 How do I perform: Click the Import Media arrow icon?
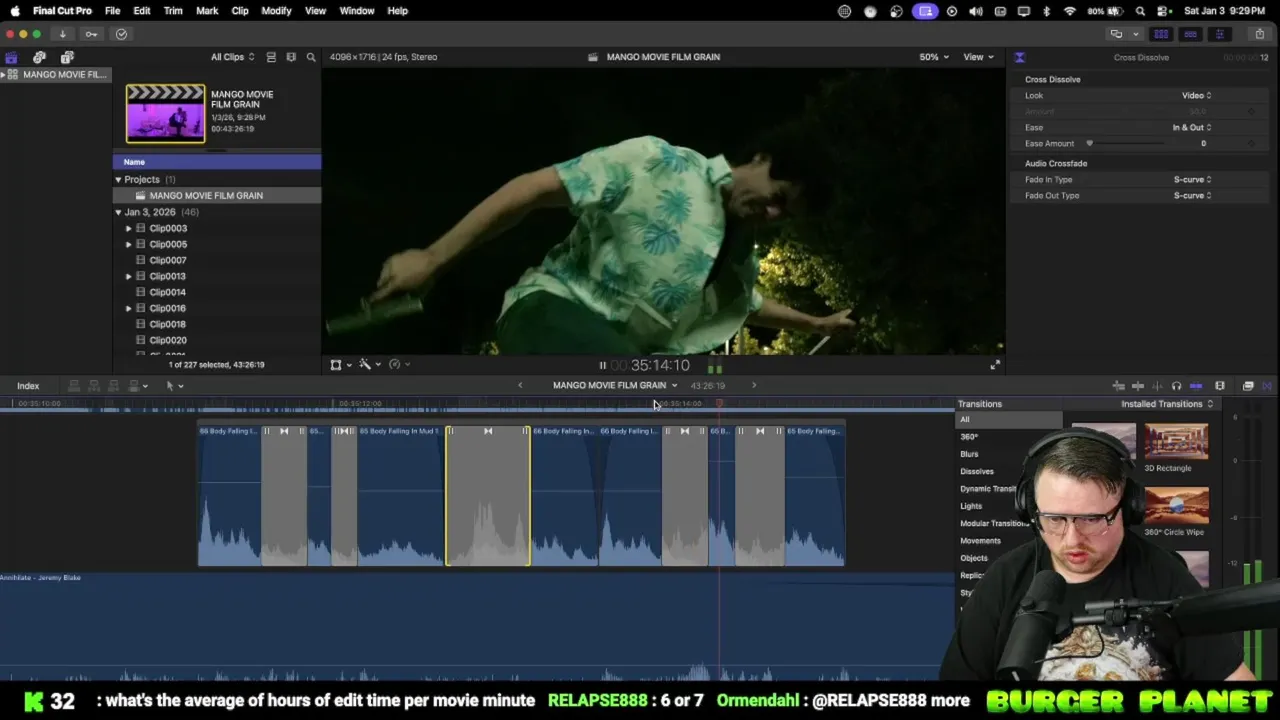tap(62, 34)
